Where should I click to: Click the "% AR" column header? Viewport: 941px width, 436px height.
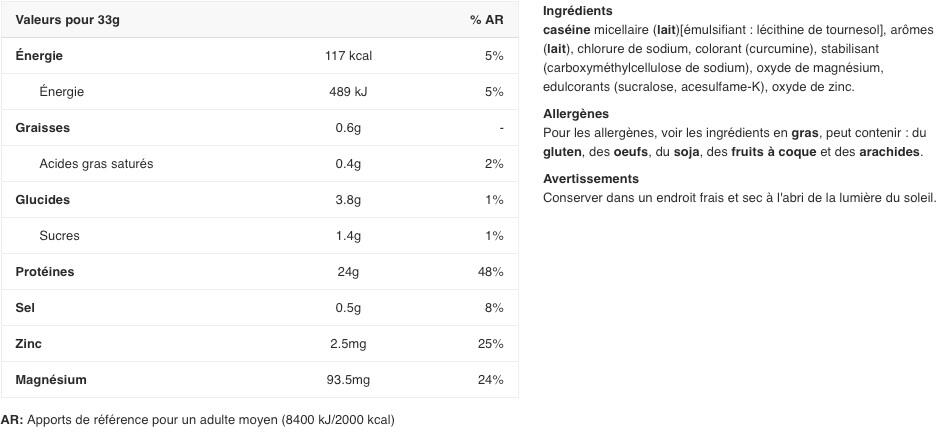pyautogui.click(x=486, y=20)
